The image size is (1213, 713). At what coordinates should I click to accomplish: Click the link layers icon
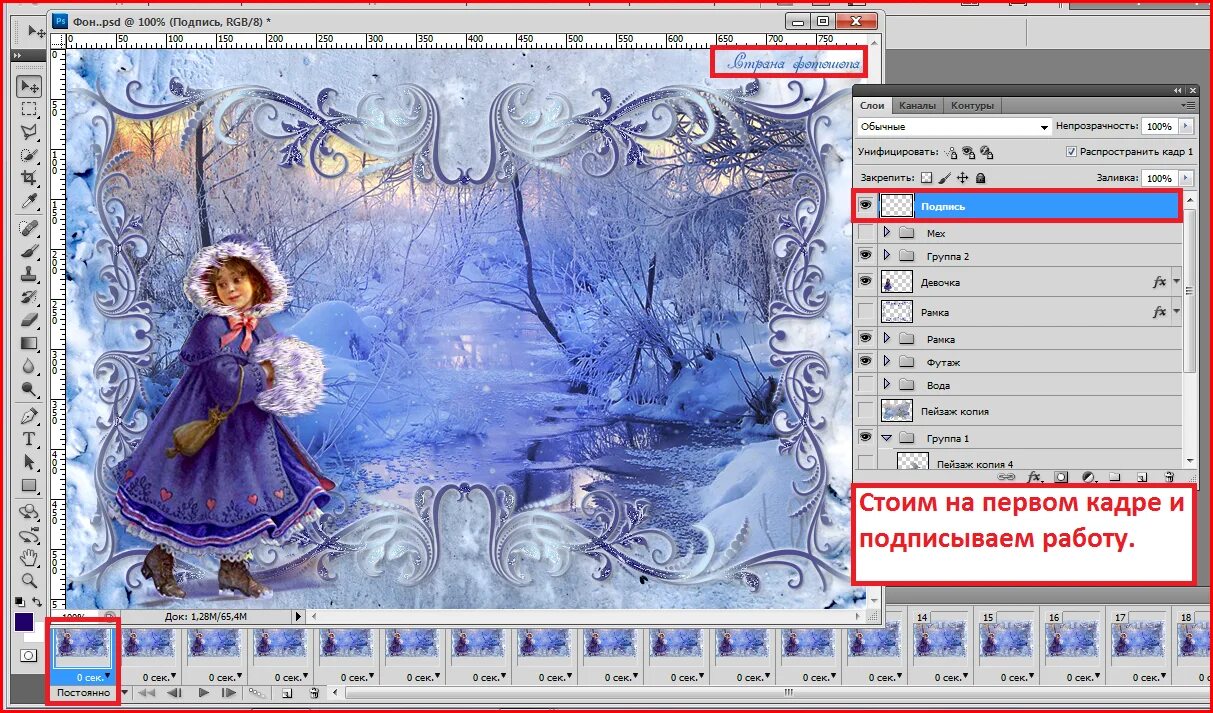point(1008,478)
